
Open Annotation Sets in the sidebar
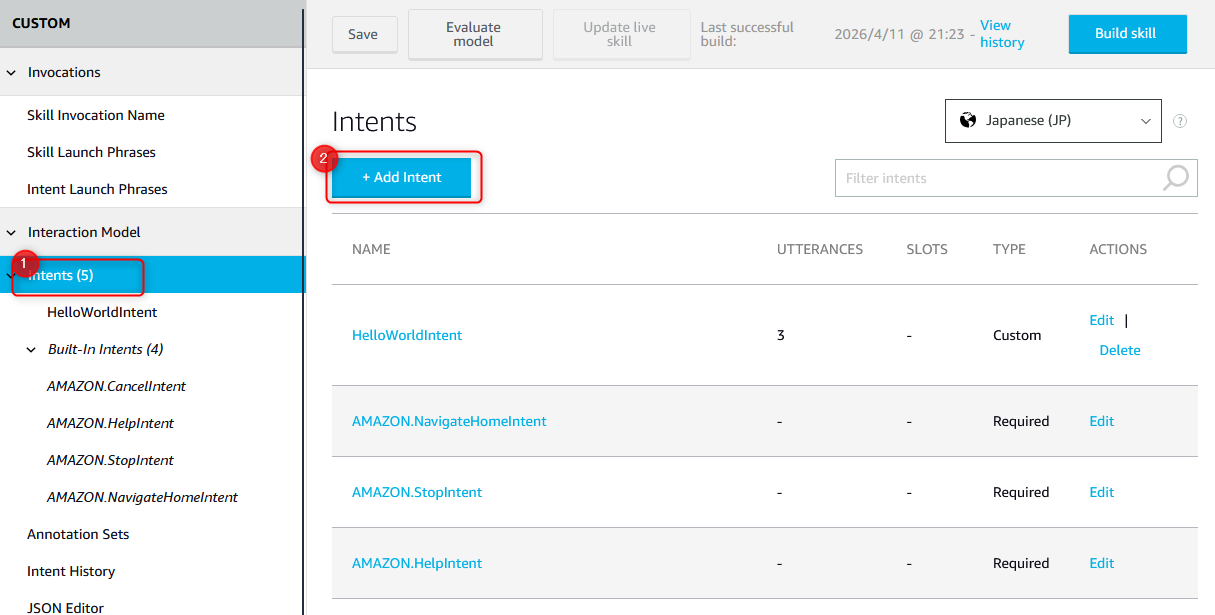[78, 535]
